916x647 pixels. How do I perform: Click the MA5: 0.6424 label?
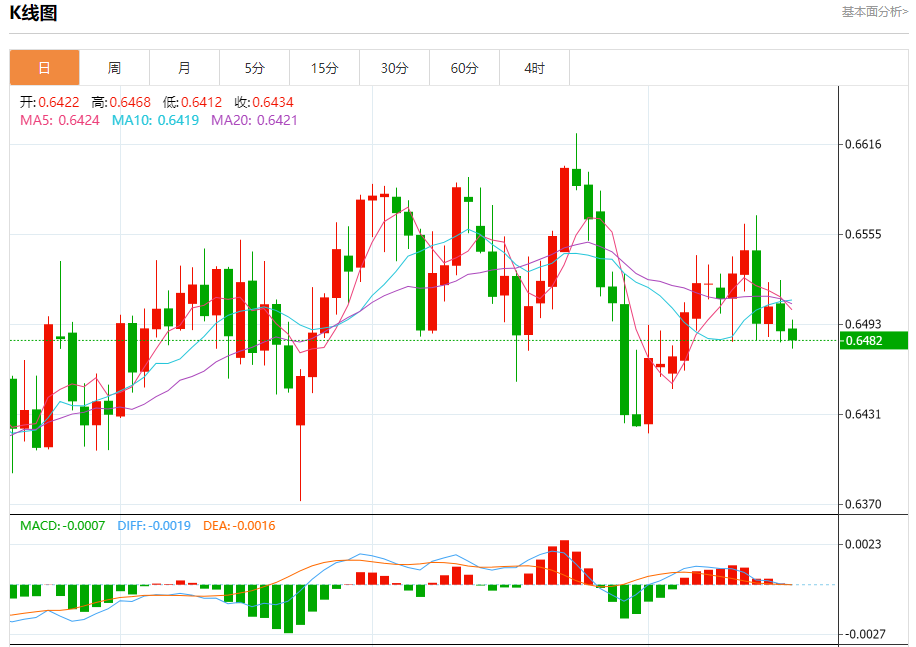[x=60, y=120]
